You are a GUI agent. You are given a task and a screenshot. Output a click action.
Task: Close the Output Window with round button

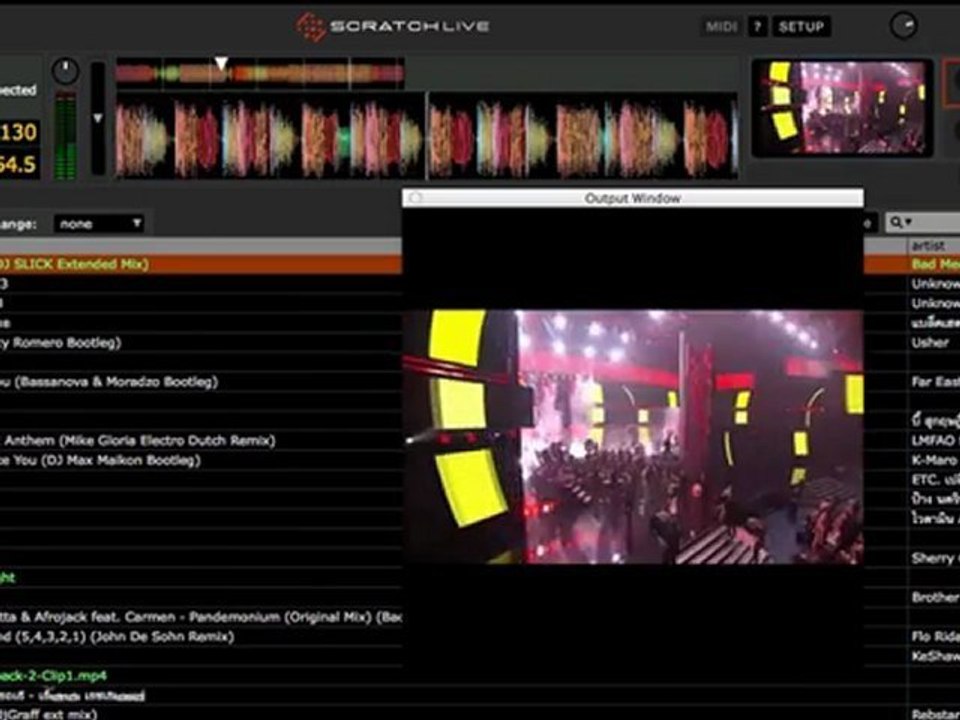click(x=415, y=198)
